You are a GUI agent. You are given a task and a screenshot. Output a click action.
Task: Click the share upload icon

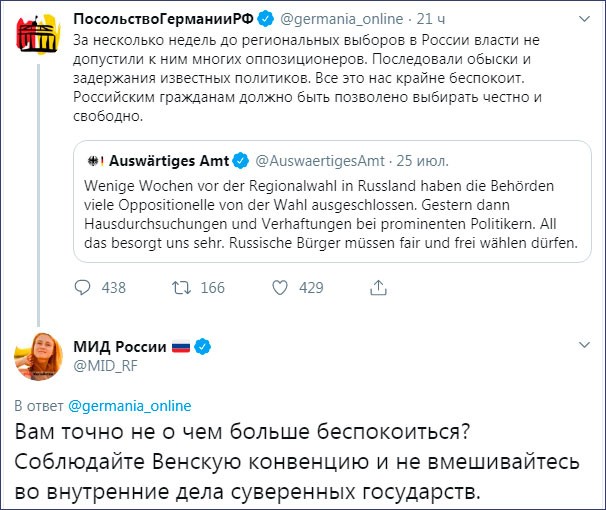pyautogui.click(x=378, y=288)
